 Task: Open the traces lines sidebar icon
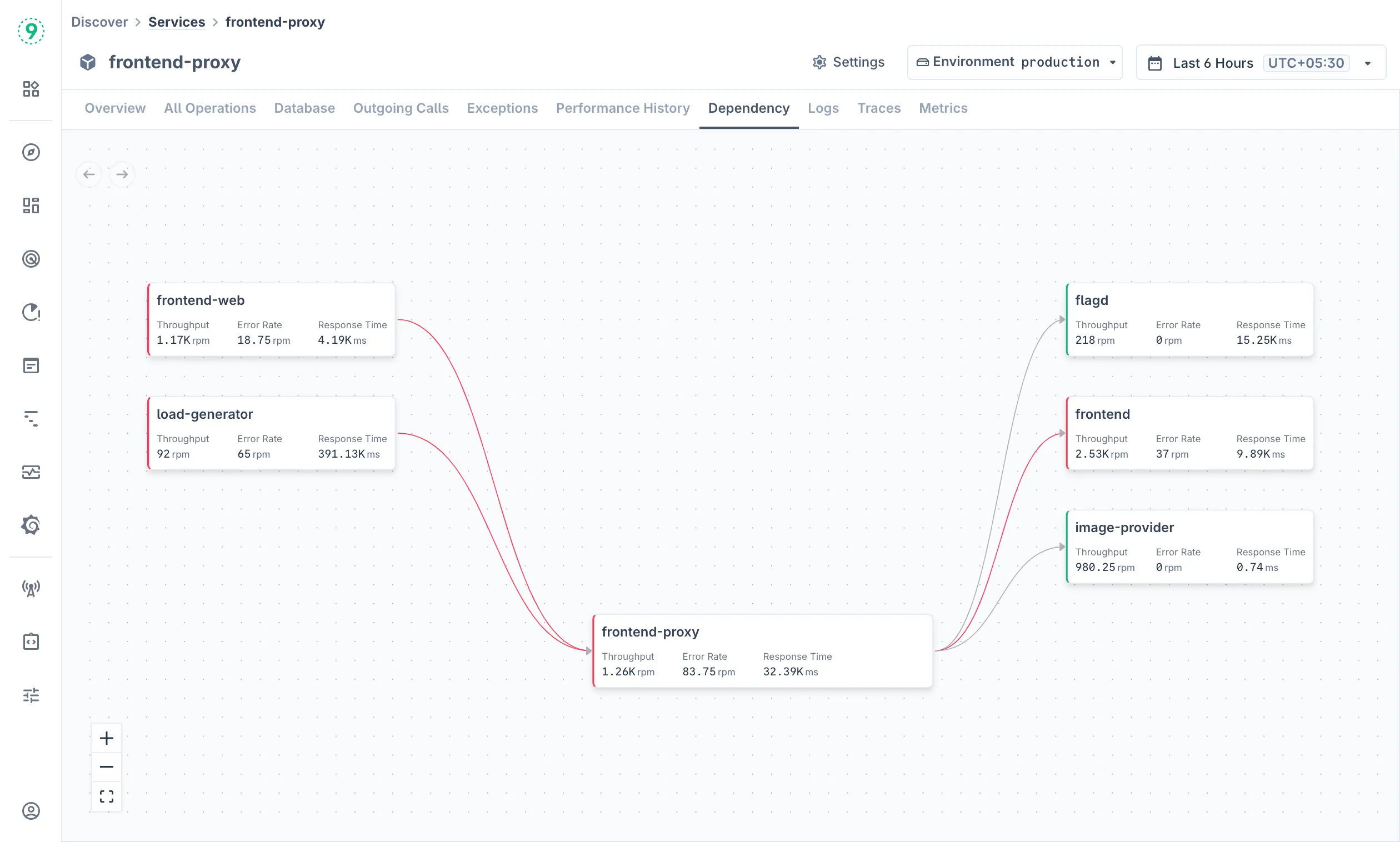point(31,419)
